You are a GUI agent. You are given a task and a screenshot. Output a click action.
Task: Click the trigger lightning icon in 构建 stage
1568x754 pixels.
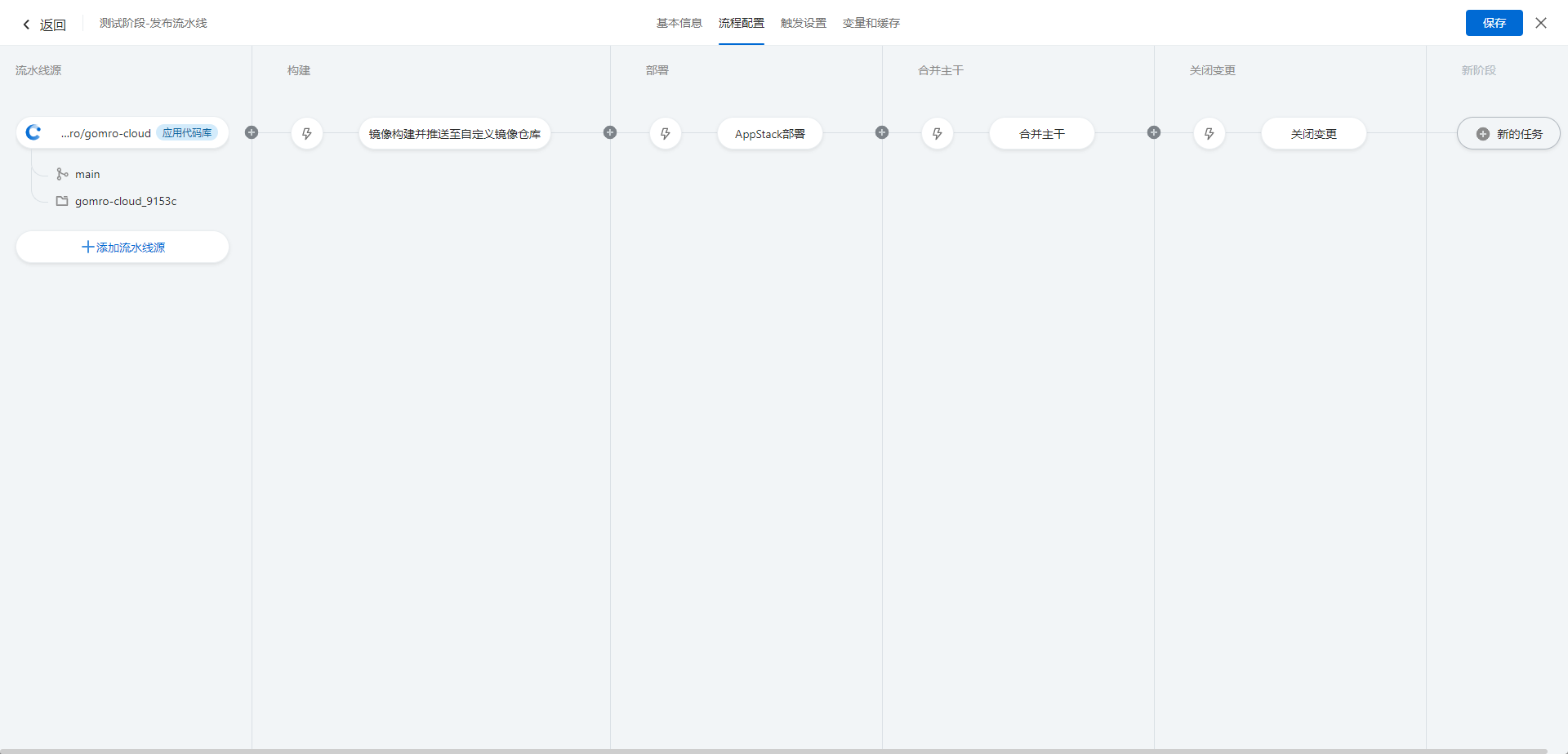307,133
